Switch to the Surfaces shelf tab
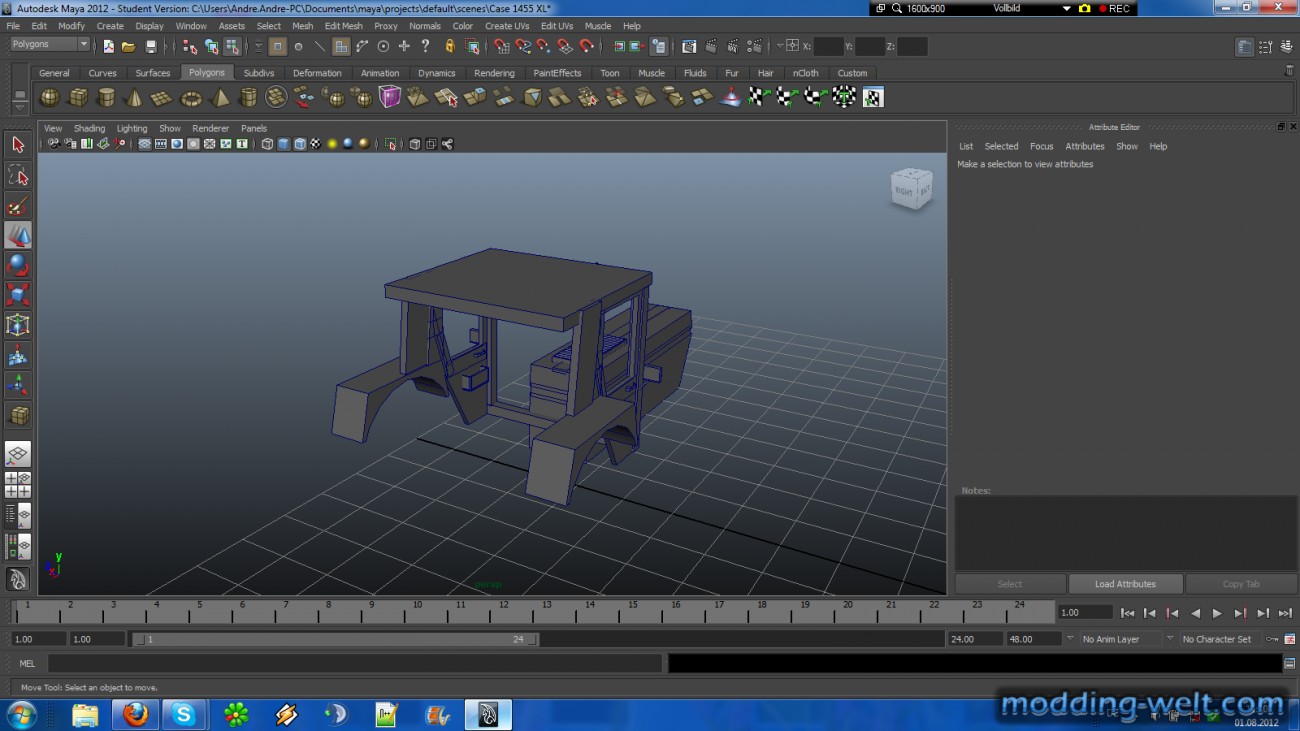Viewport: 1300px width, 731px height. click(x=153, y=73)
